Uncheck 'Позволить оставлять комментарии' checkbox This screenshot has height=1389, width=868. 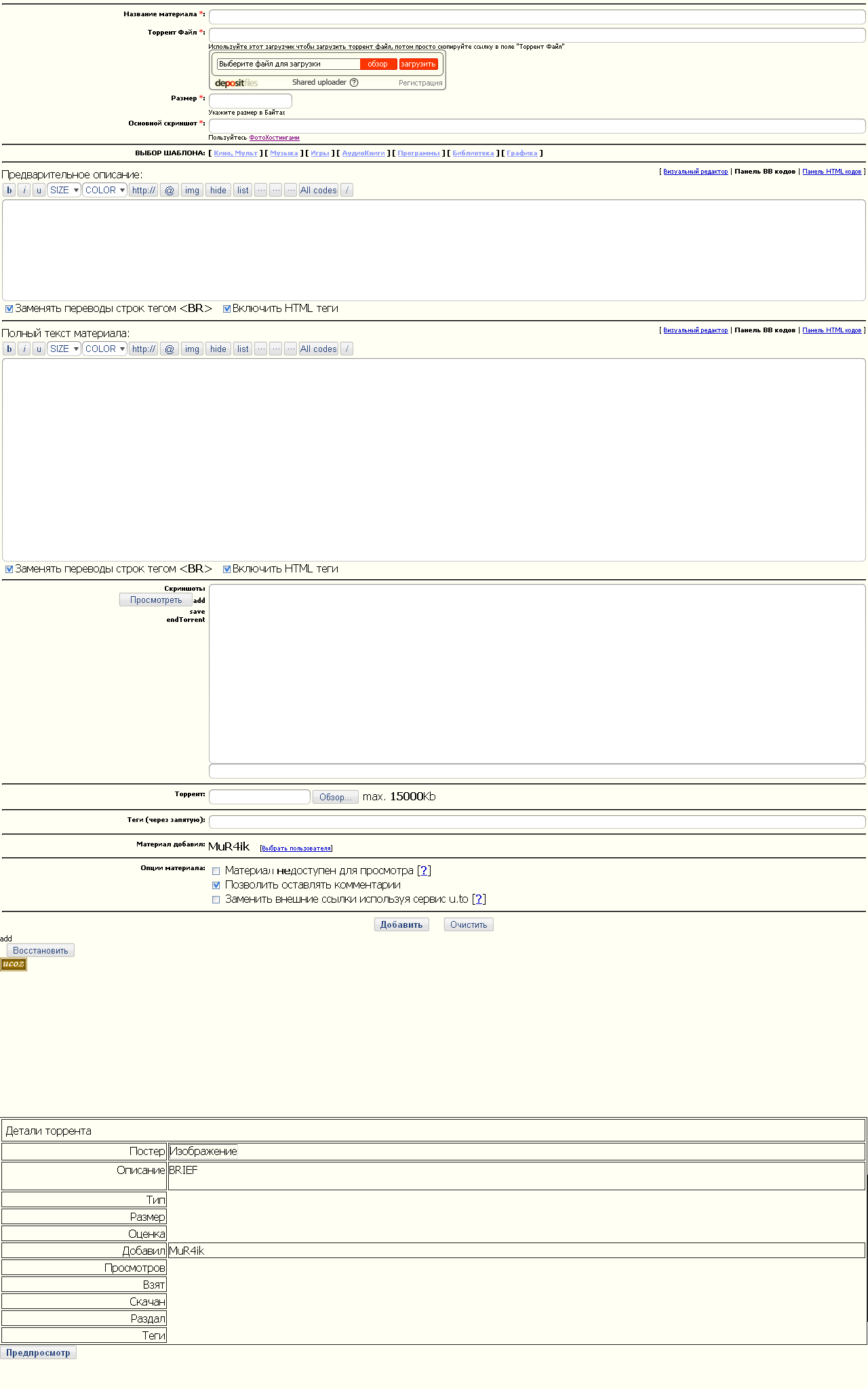(x=216, y=885)
